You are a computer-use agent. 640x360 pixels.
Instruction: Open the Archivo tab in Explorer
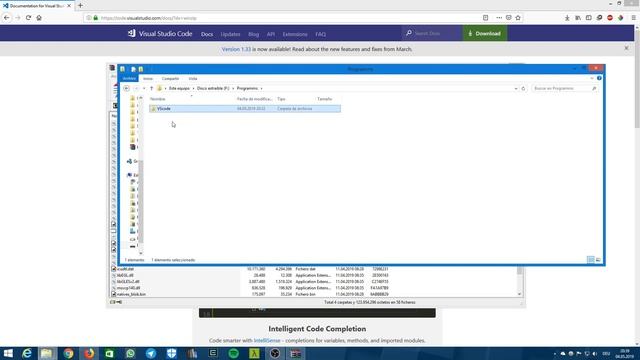[x=129, y=78]
